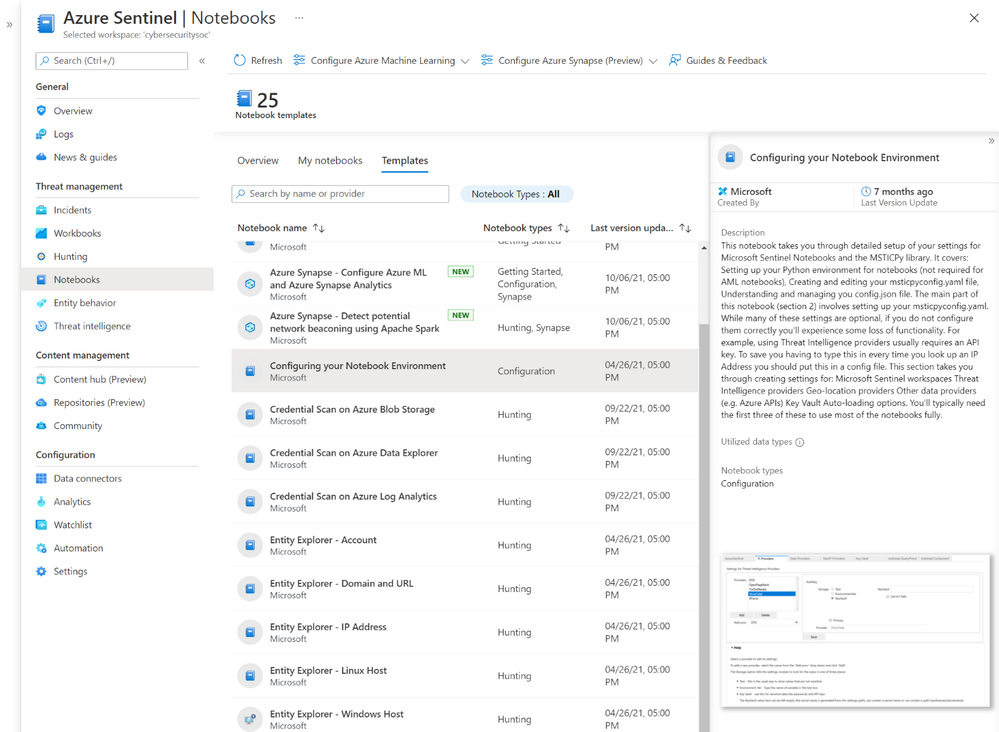Image resolution: width=999 pixels, height=732 pixels.
Task: Open Notebook Types : All filter
Action: tap(516, 194)
